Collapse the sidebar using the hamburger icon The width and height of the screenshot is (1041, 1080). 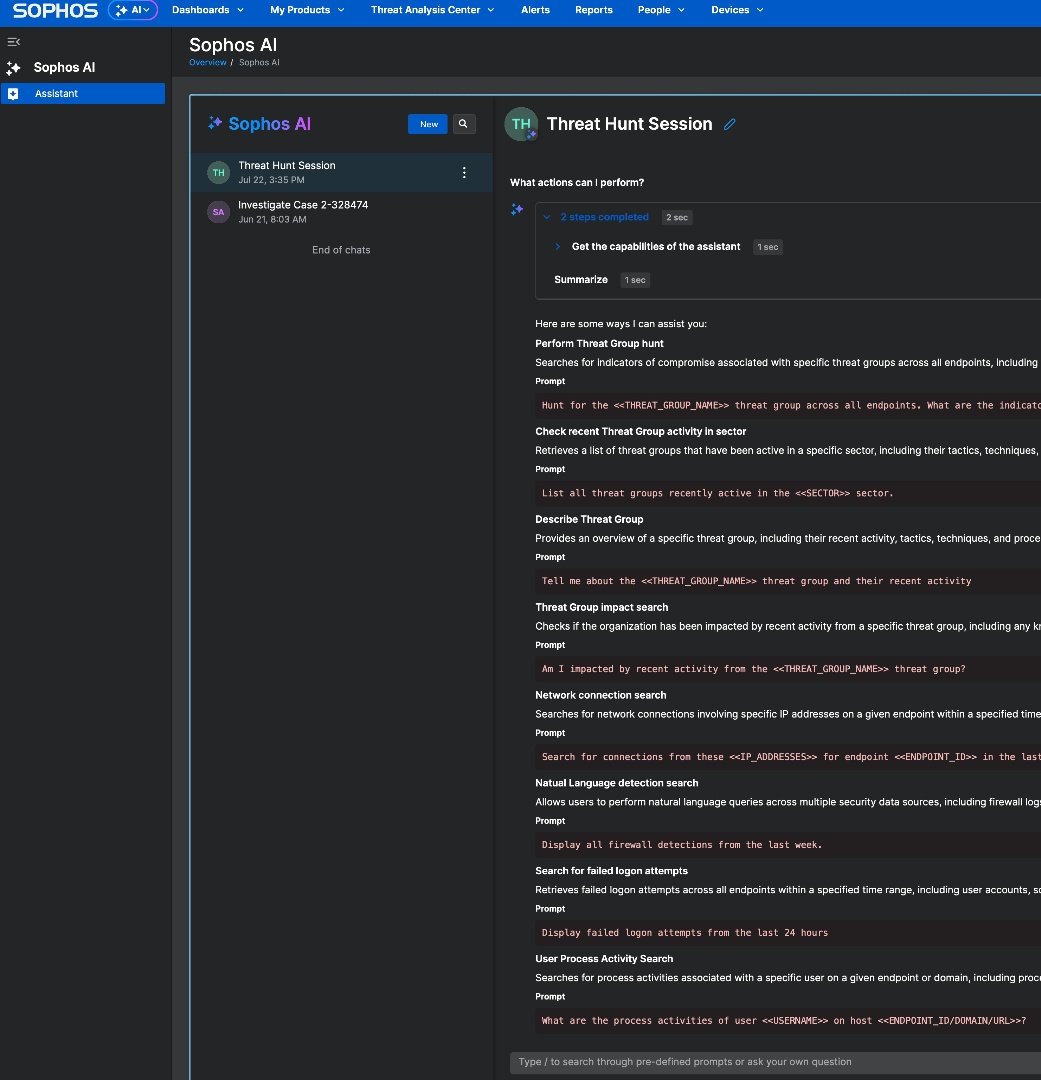click(x=13, y=42)
